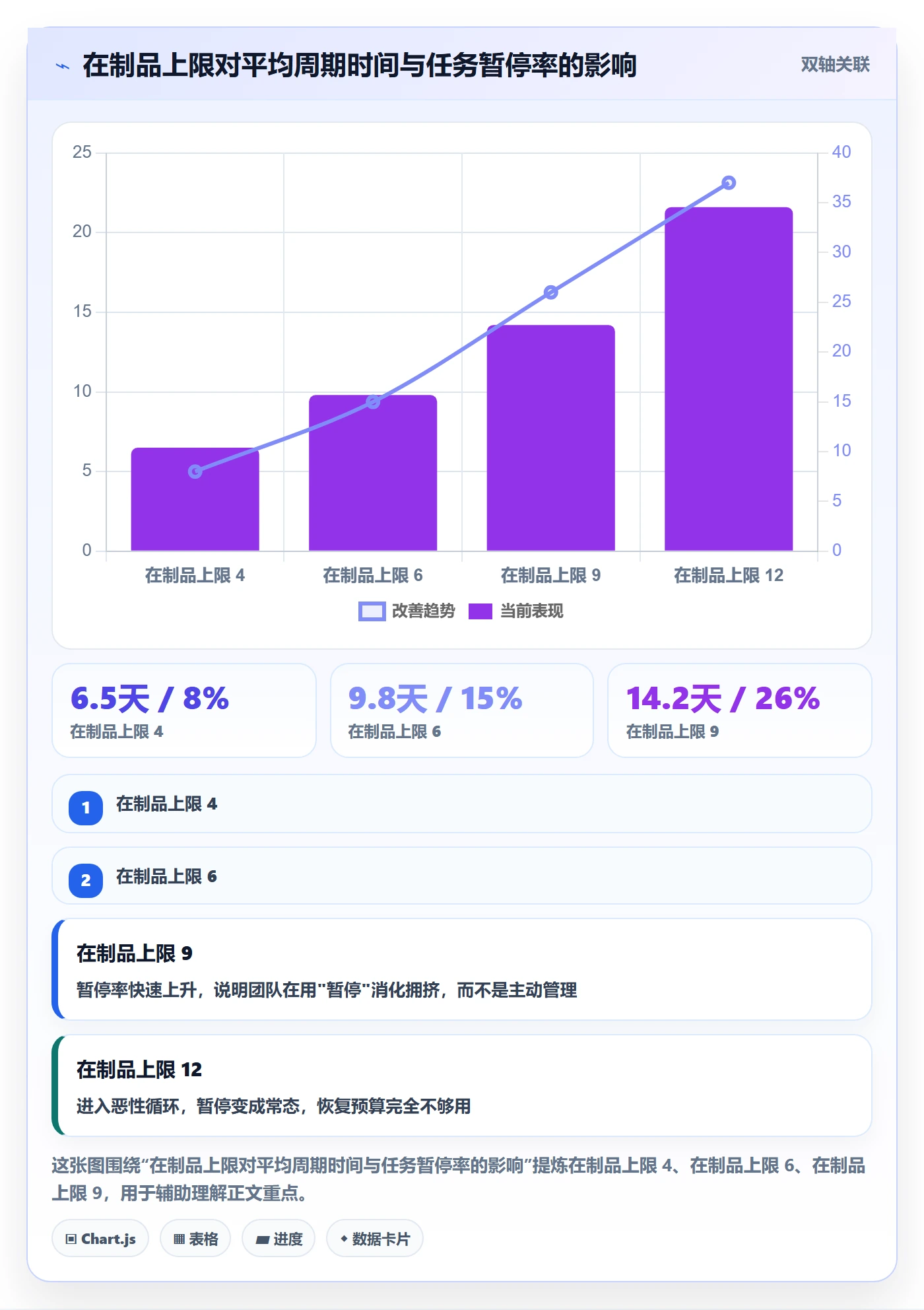Click the 改善趋势 legend color box
This screenshot has width=924, height=1310.
click(x=372, y=611)
